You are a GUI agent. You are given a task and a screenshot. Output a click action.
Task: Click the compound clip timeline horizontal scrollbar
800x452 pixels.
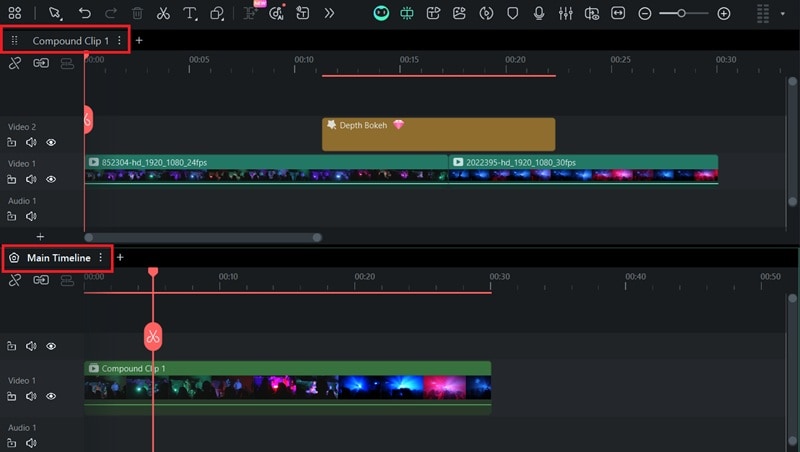click(x=203, y=237)
